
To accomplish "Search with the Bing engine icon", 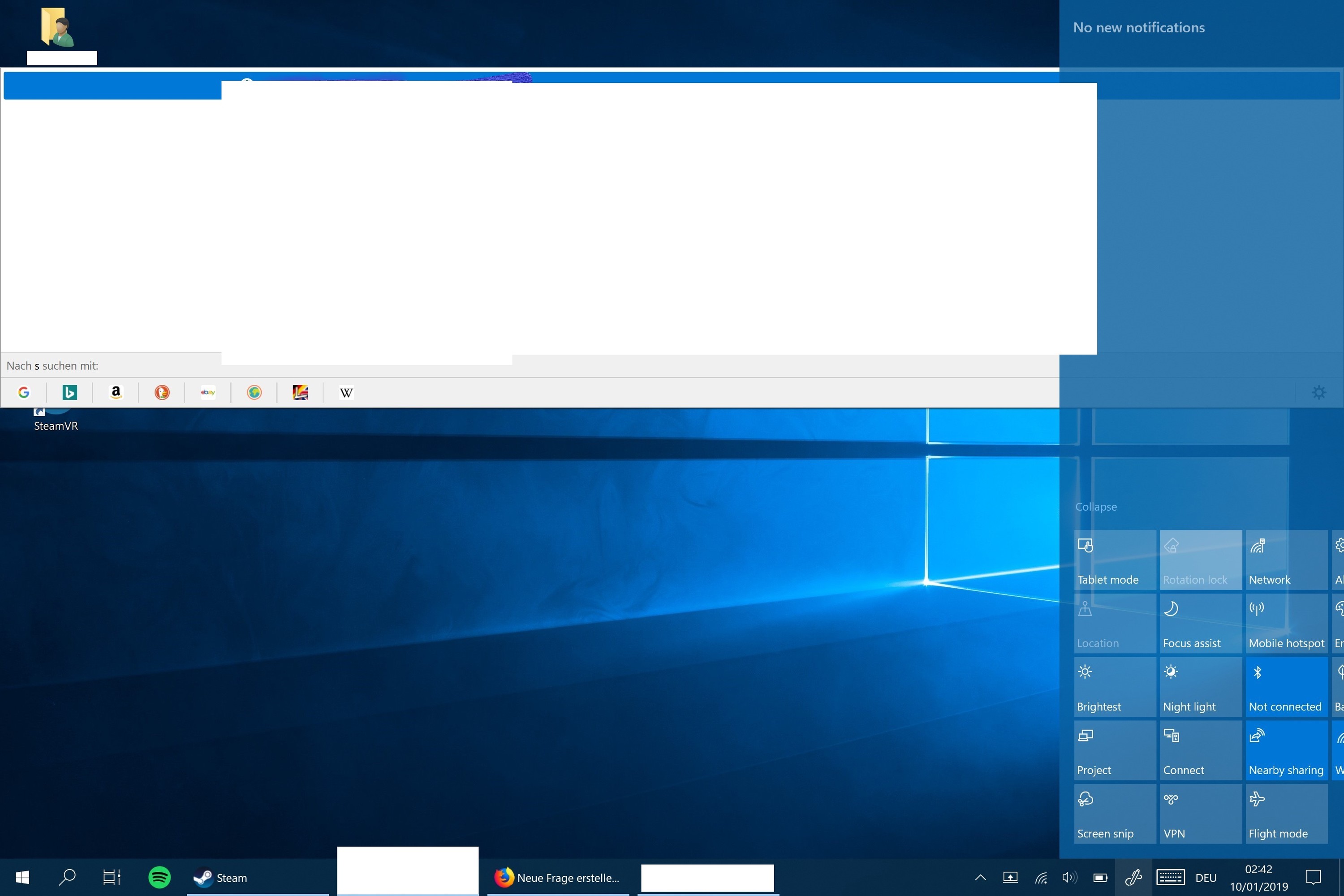I will pyautogui.click(x=70, y=392).
